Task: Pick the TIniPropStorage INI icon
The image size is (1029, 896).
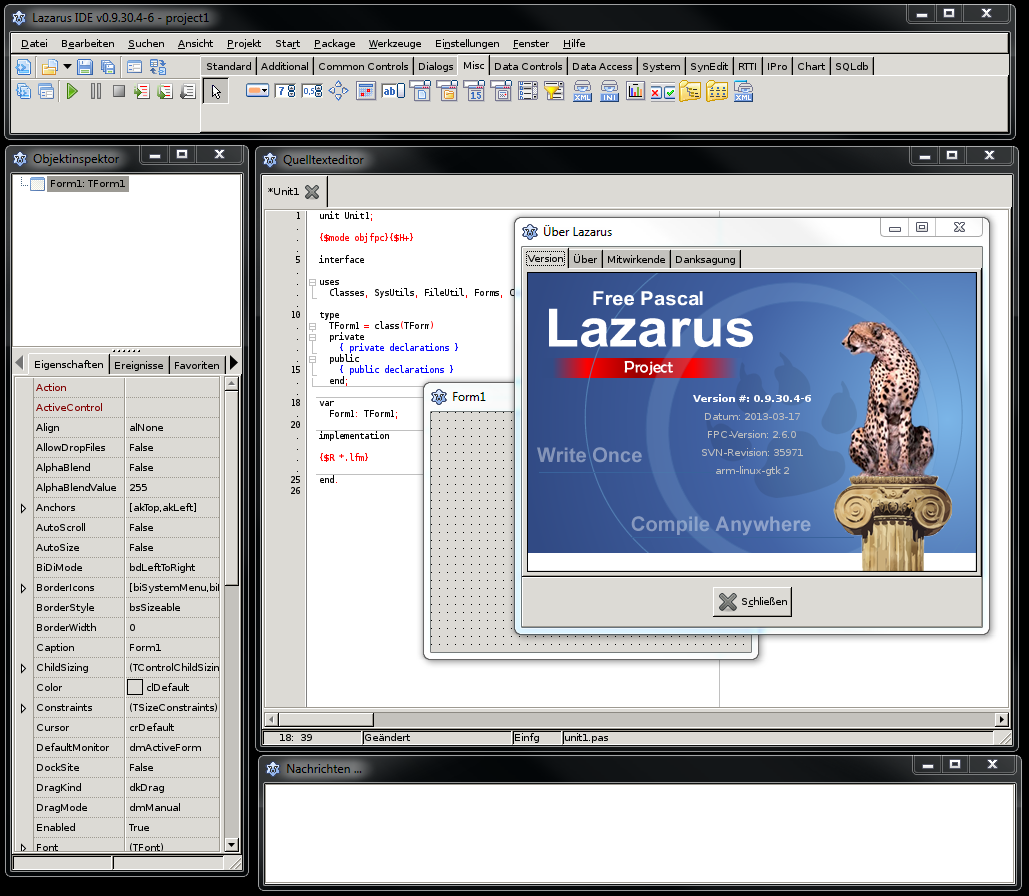Action: [x=609, y=91]
